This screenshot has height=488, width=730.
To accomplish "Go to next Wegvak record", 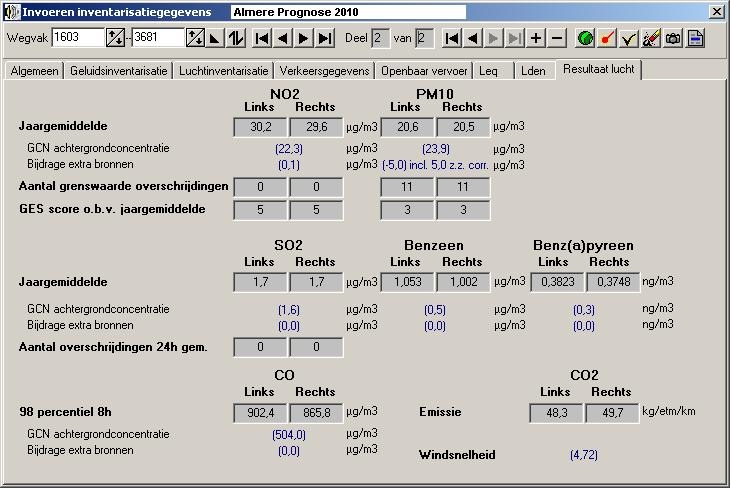I will (x=304, y=38).
